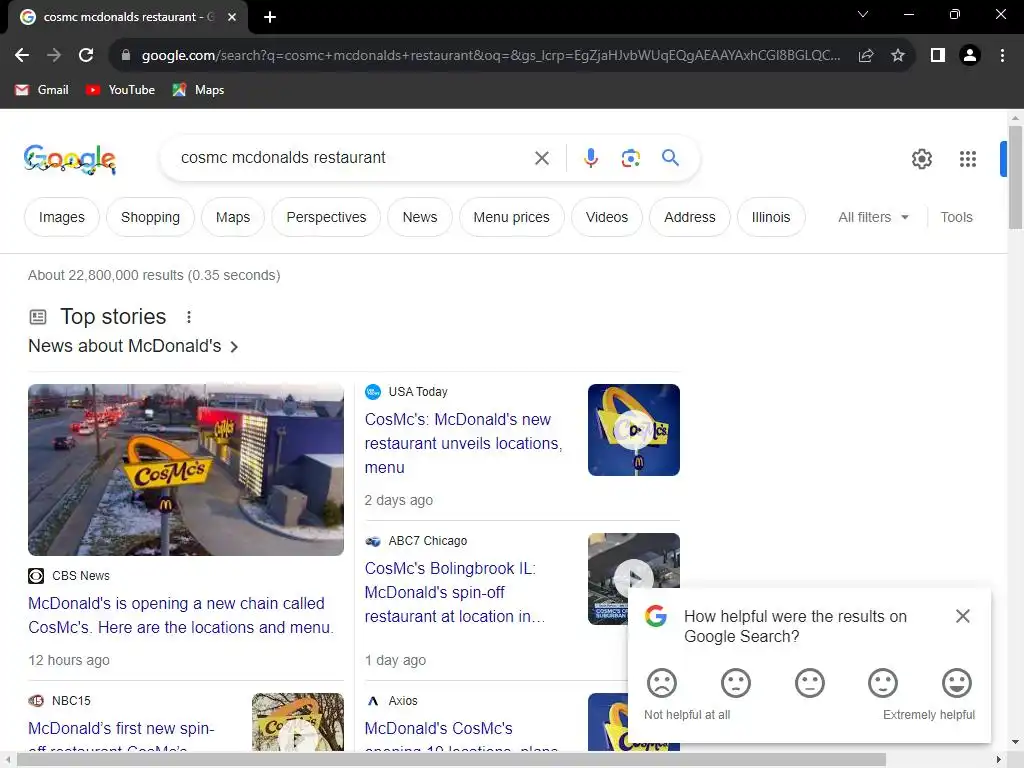
Task: Open USA Today CosMc's locations article
Action: point(463,443)
